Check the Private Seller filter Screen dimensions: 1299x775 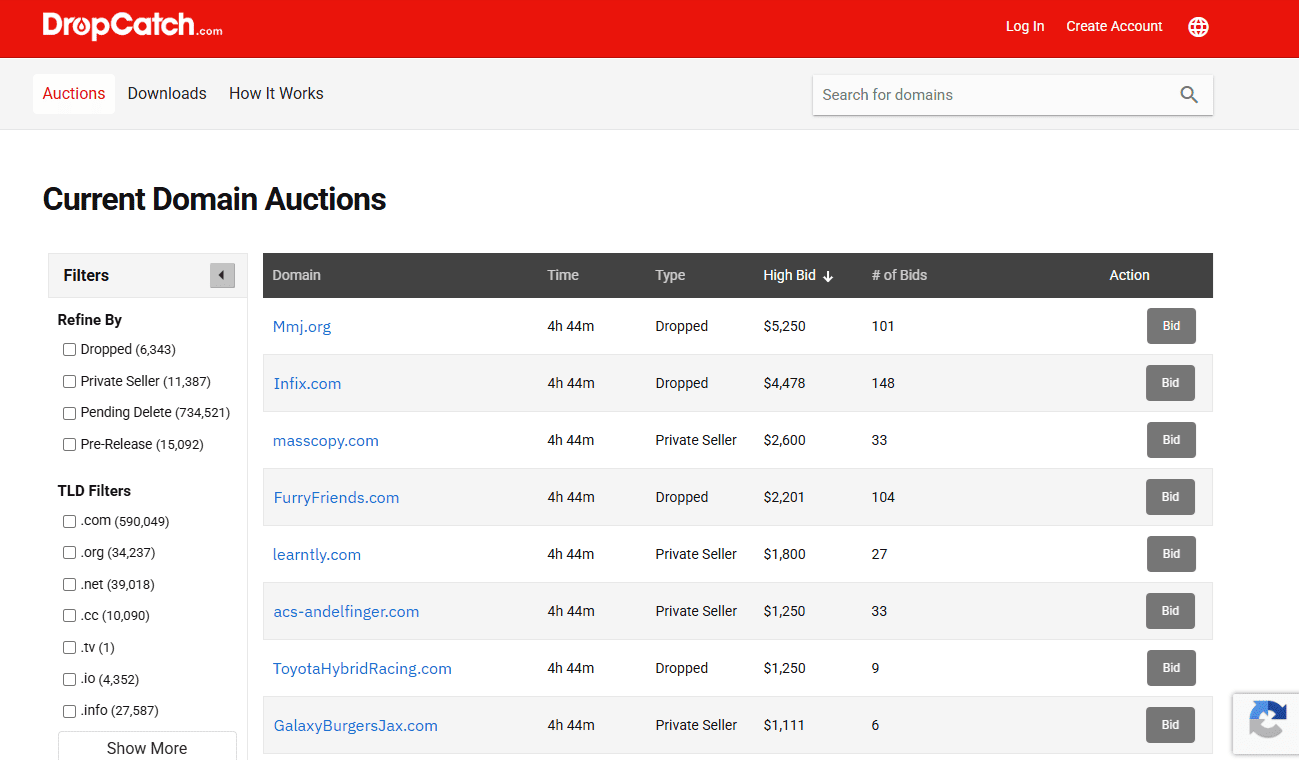coord(69,381)
